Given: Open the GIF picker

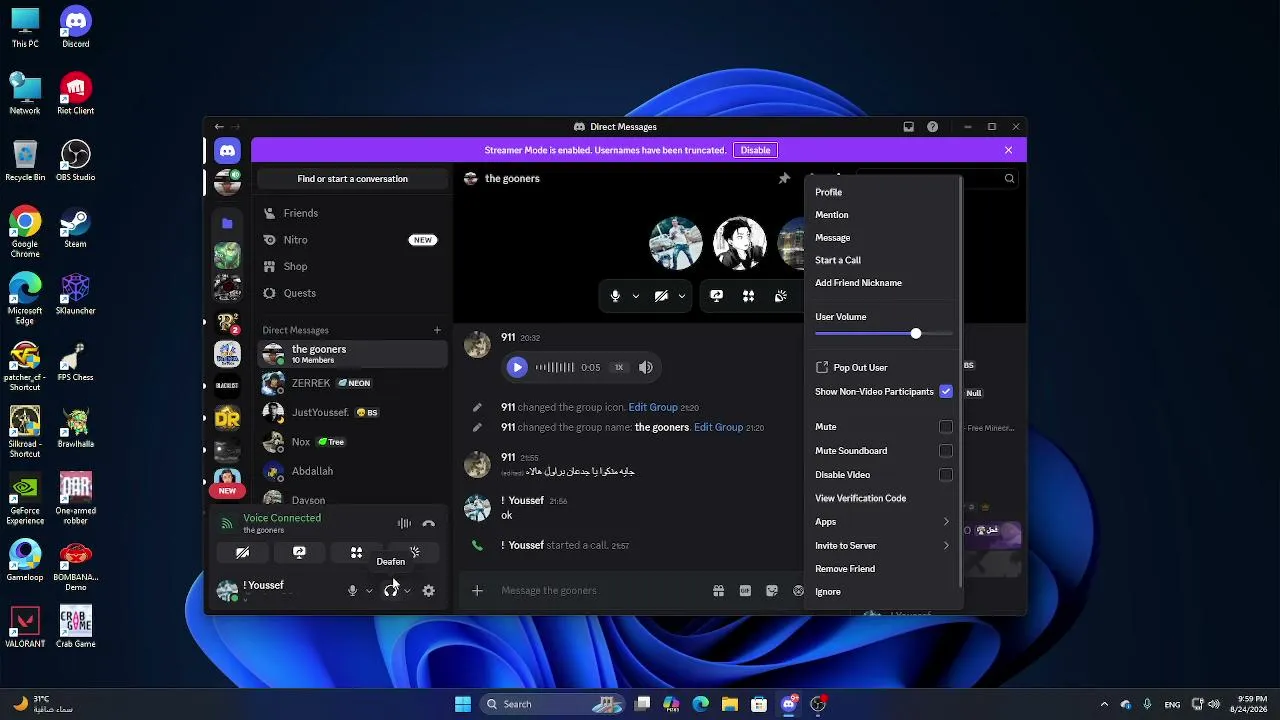Looking at the screenshot, I should (x=745, y=591).
